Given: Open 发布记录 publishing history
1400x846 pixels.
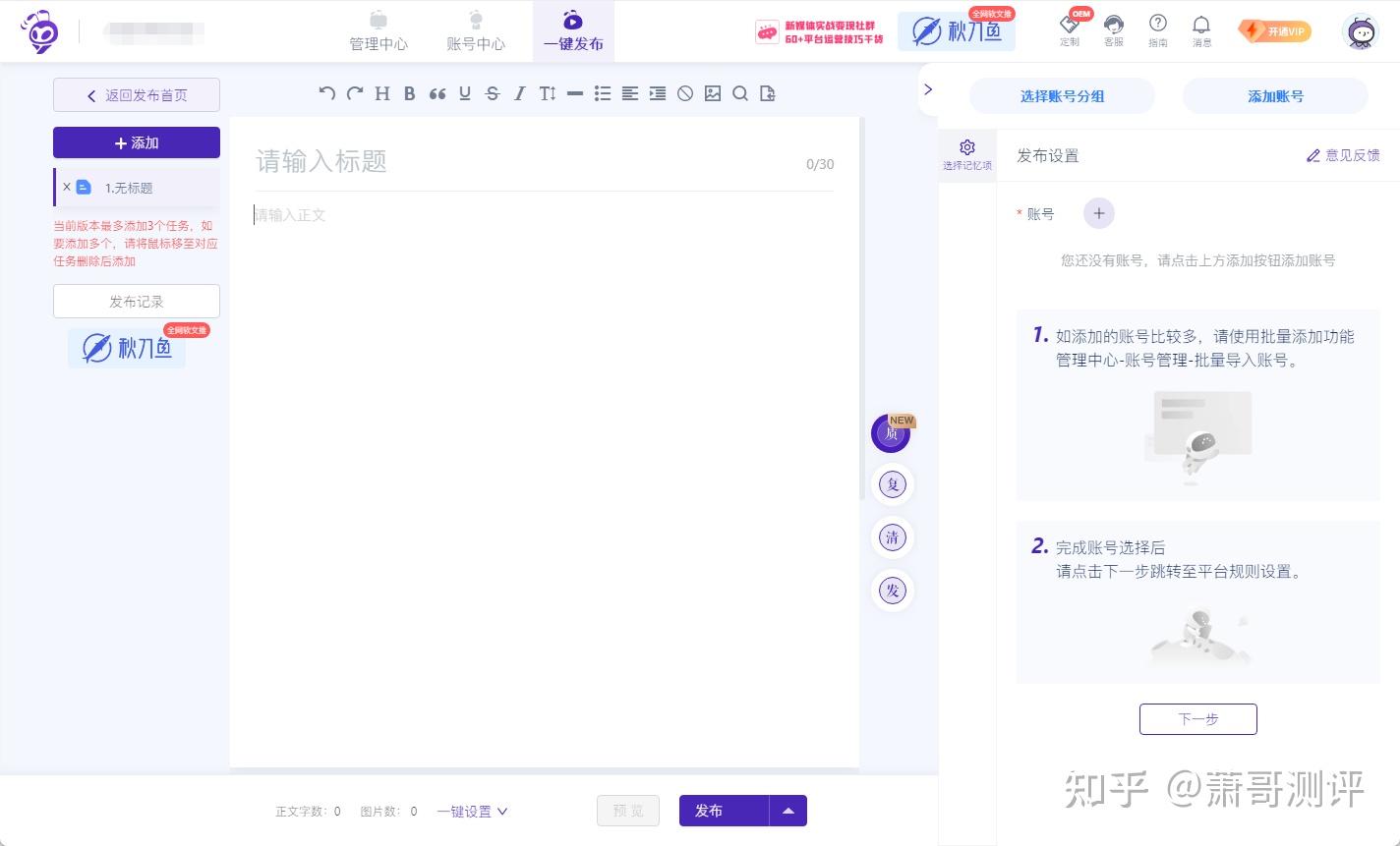Looking at the screenshot, I should (137, 302).
